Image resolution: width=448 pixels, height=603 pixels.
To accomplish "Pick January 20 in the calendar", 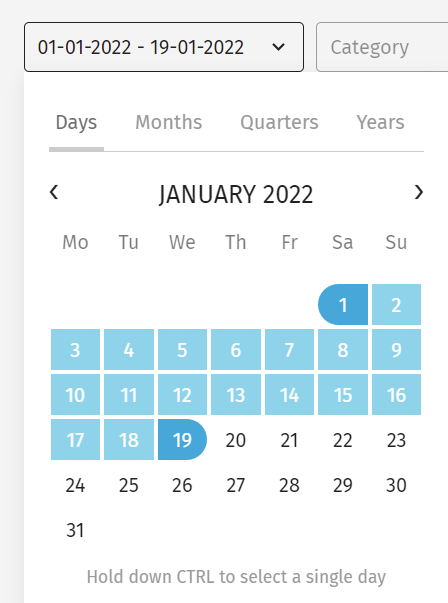I will [236, 440].
